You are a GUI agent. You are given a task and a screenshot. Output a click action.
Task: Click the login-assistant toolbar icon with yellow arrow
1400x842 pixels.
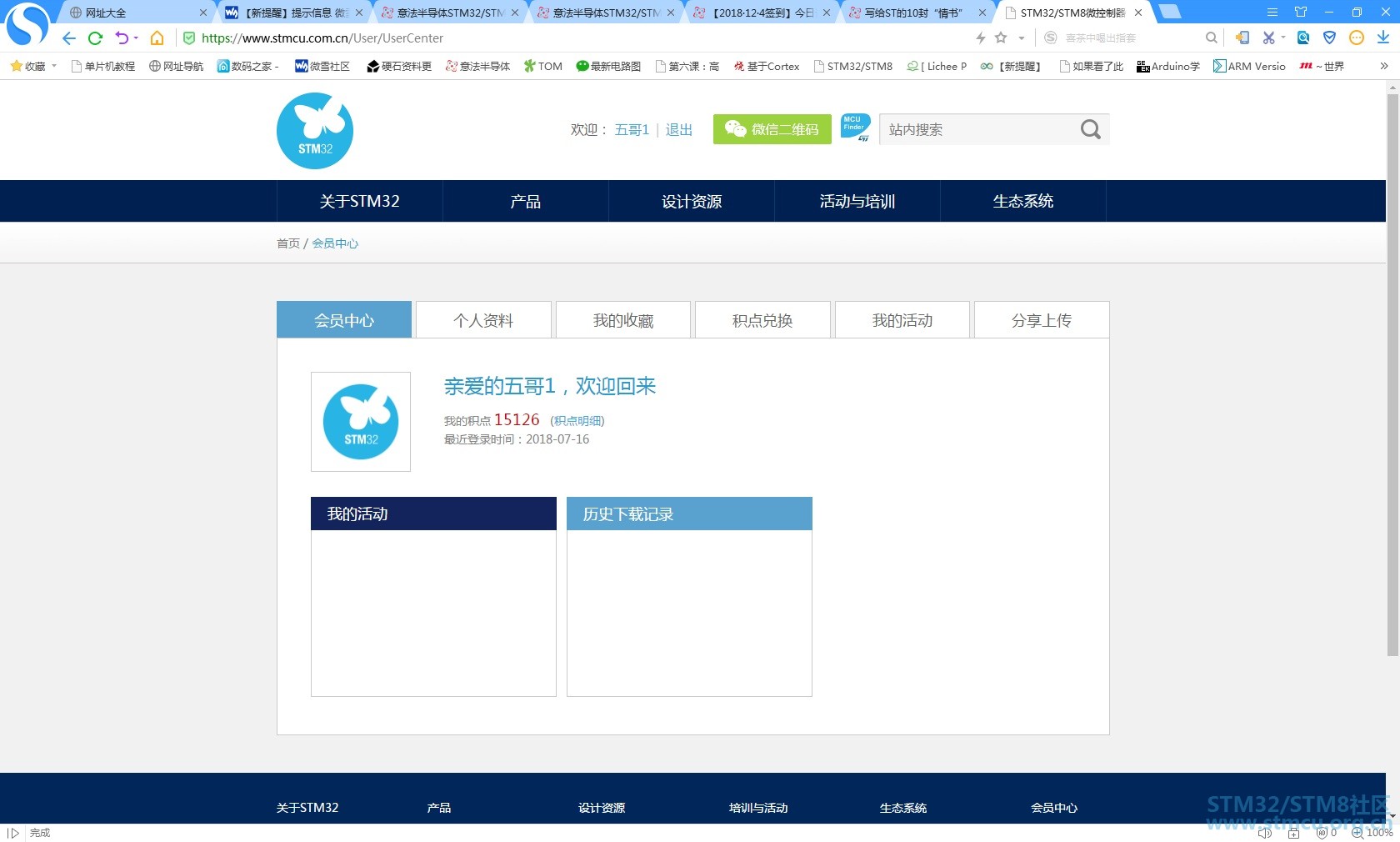1242,38
